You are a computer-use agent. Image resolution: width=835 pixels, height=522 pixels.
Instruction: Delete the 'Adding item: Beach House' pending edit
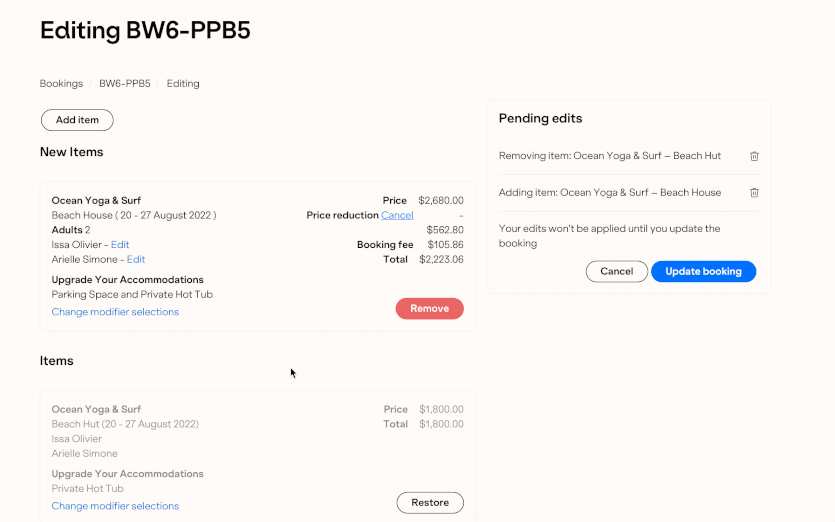755,192
